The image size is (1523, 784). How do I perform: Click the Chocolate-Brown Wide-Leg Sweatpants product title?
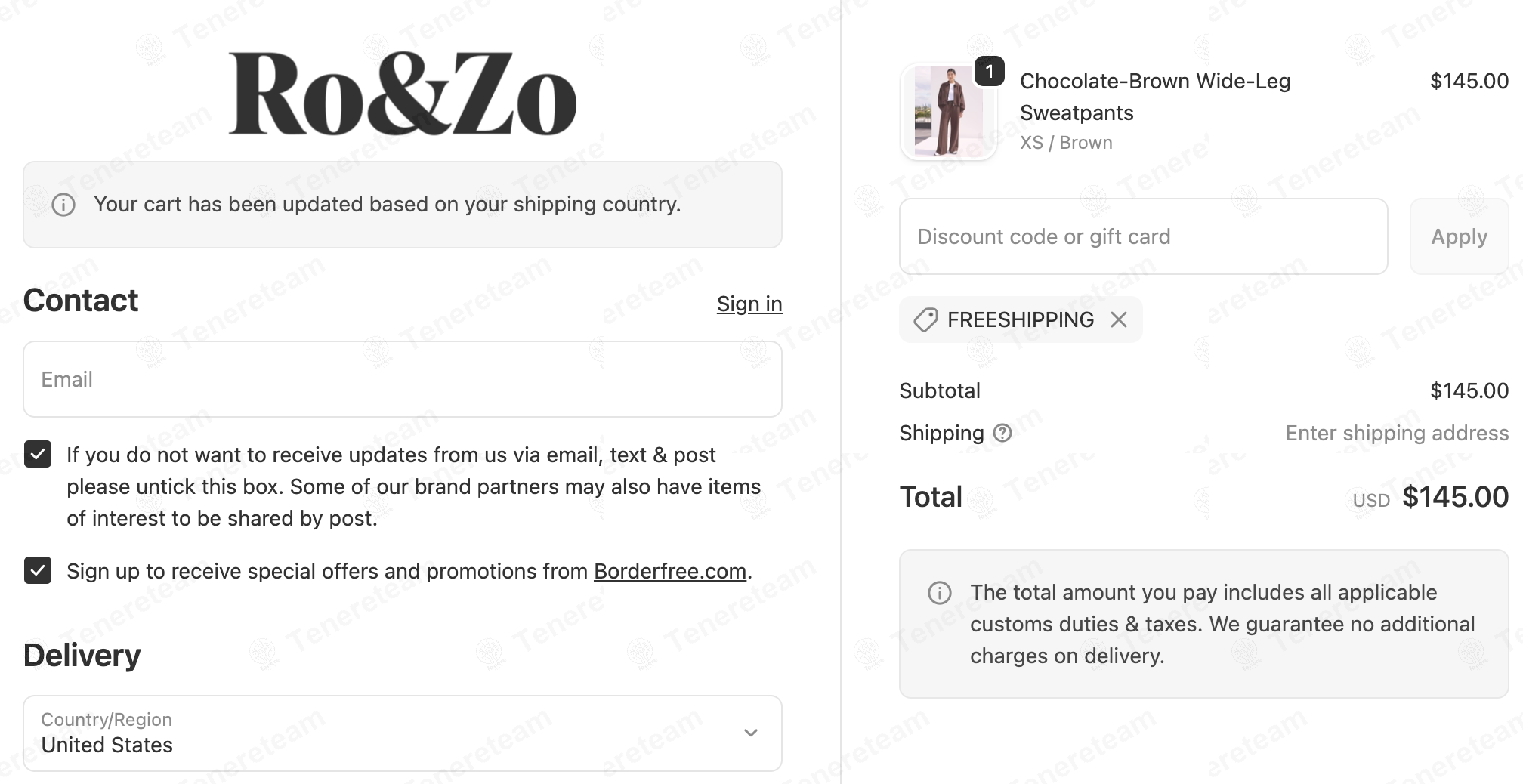pos(1154,97)
